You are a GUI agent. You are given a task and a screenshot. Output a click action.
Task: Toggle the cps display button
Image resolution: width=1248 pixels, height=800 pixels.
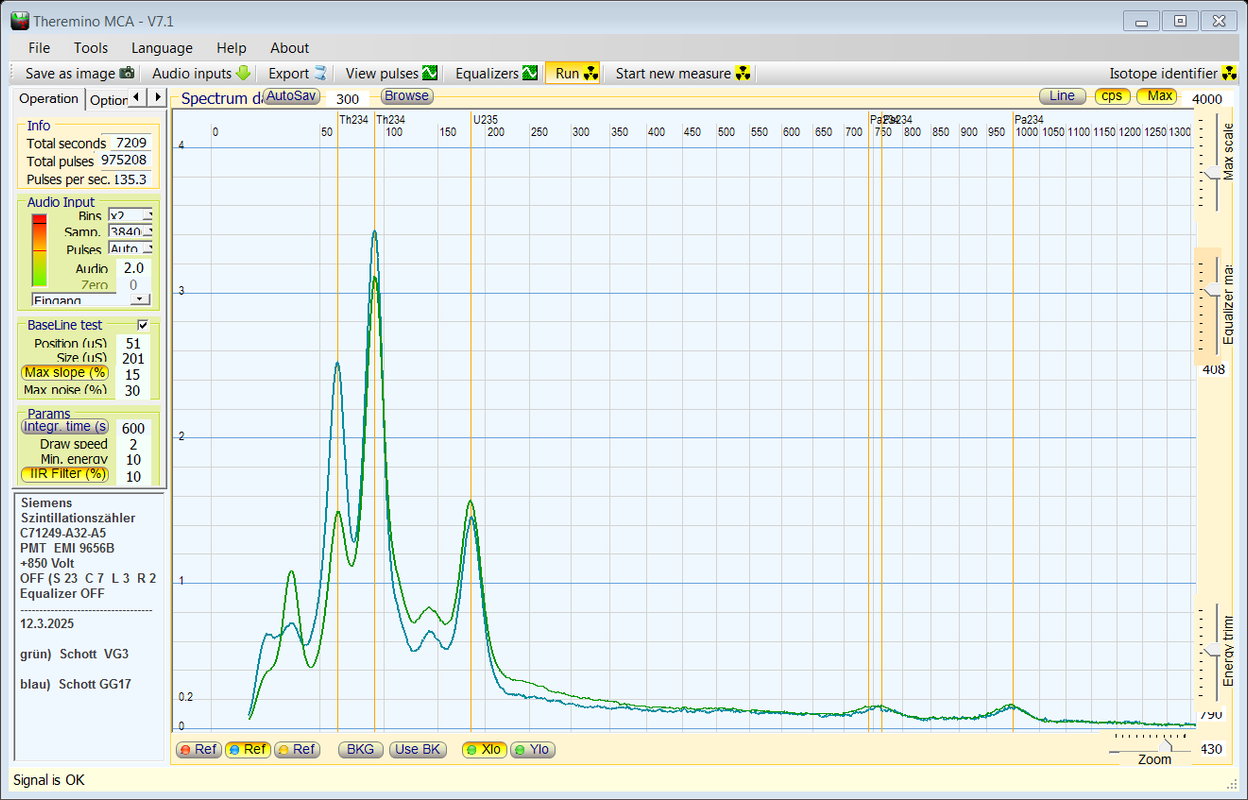pyautogui.click(x=1112, y=96)
